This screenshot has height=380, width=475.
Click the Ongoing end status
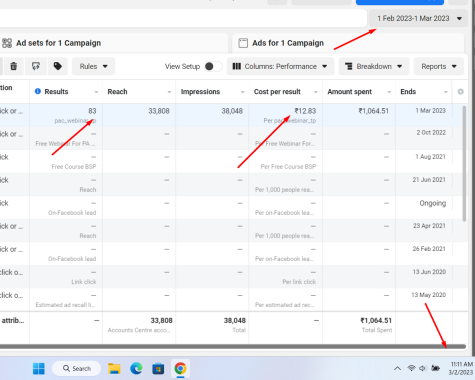(x=433, y=203)
